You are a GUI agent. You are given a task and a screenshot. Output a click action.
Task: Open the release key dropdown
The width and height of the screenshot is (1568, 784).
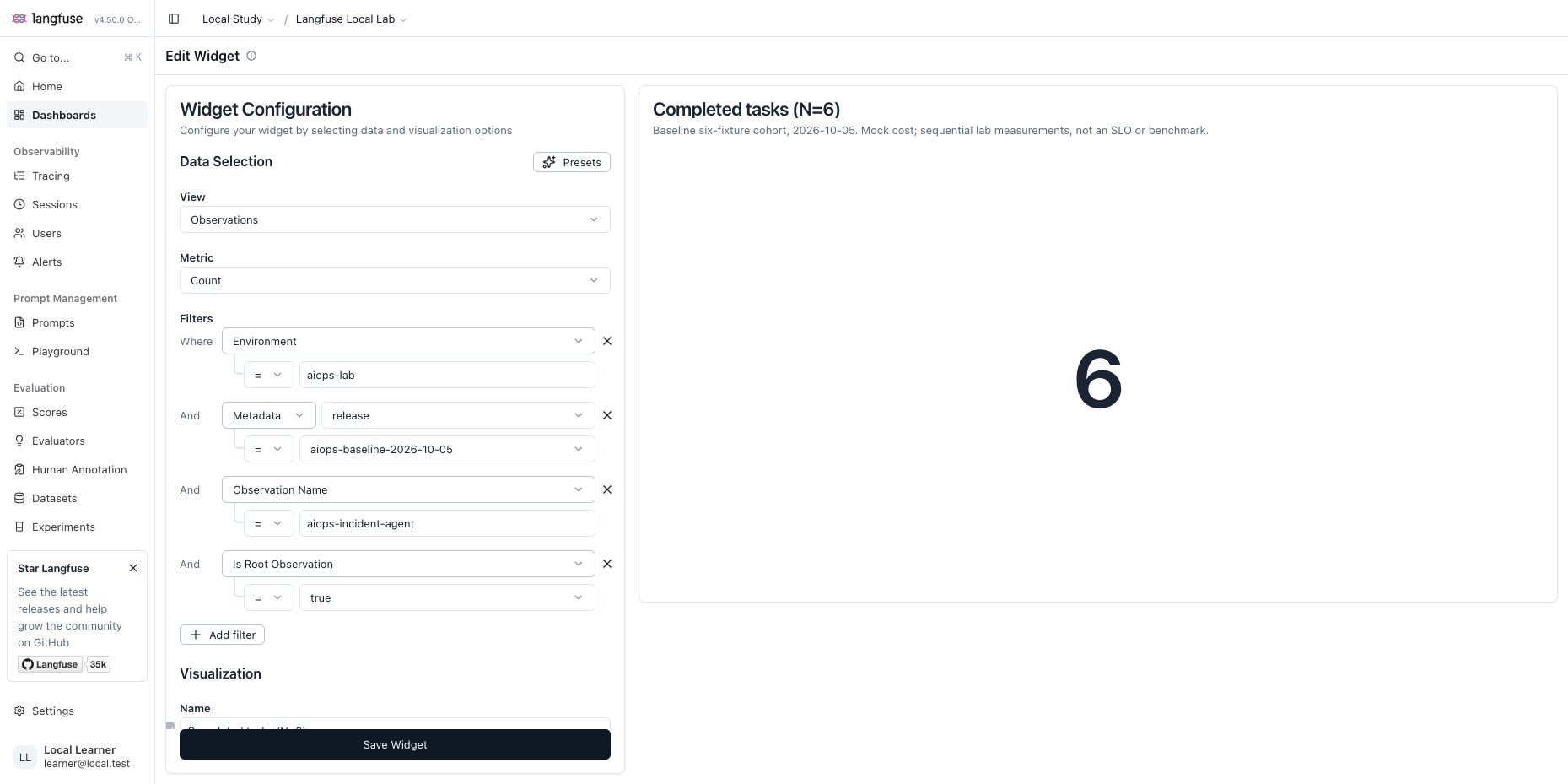coord(458,415)
